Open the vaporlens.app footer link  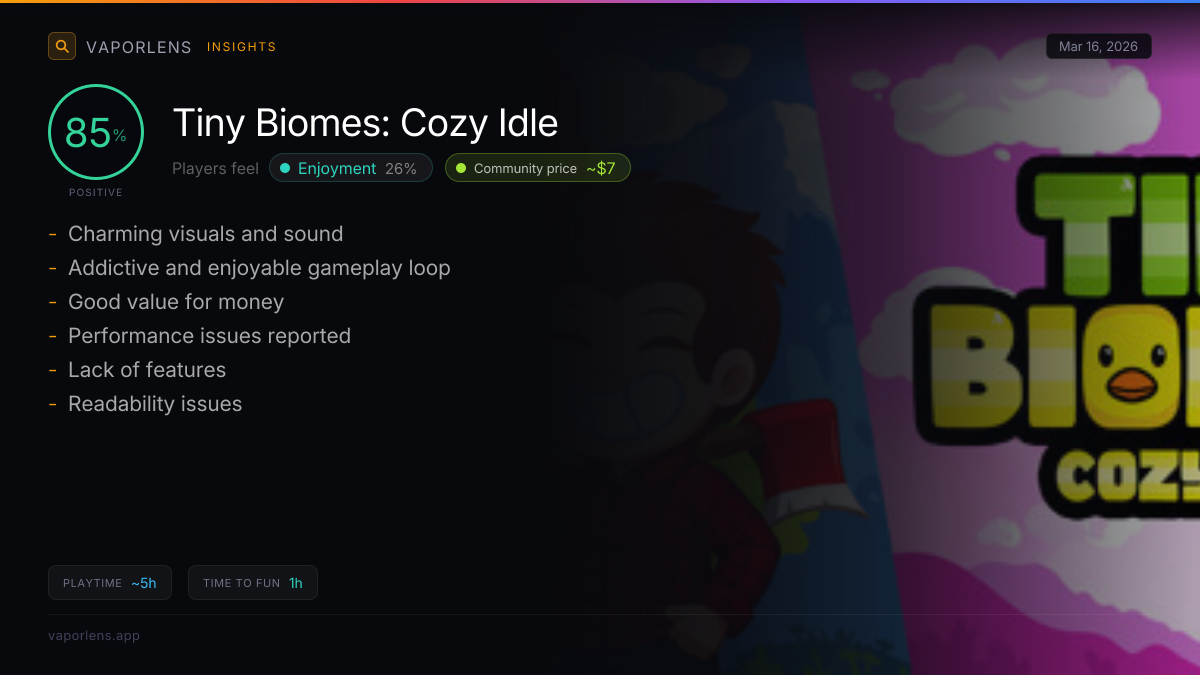94,635
